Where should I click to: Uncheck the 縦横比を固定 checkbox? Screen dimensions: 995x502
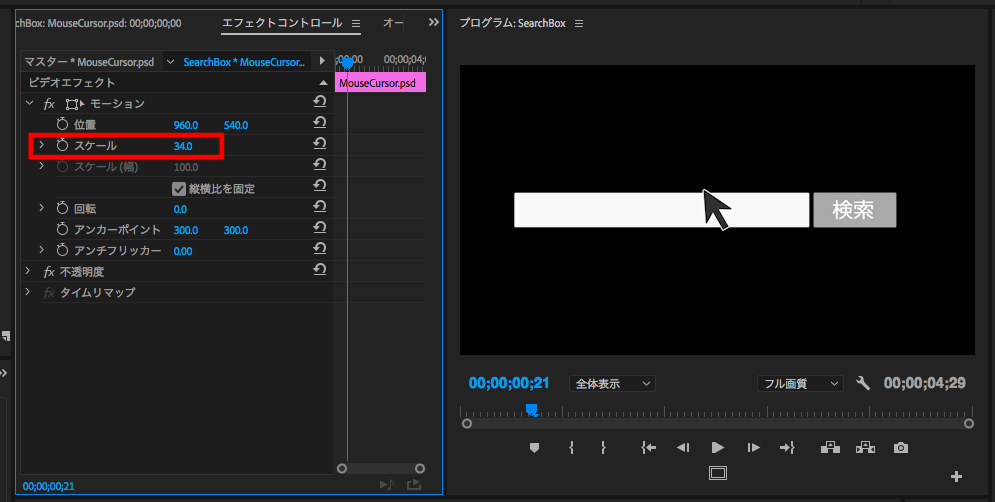179,188
